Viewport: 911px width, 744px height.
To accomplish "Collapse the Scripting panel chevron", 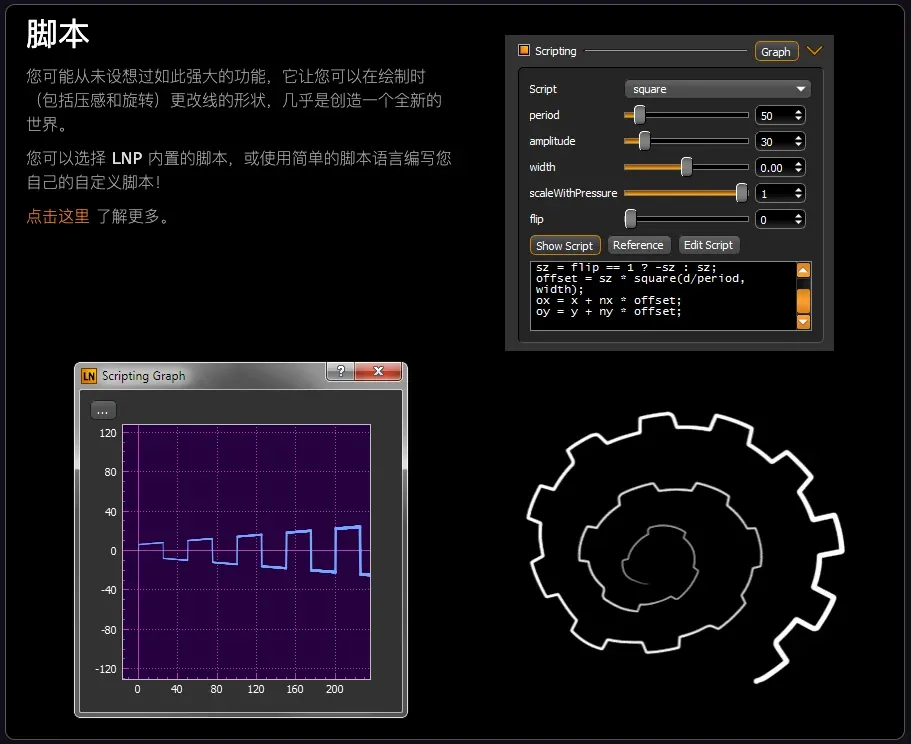I will pyautogui.click(x=815, y=51).
